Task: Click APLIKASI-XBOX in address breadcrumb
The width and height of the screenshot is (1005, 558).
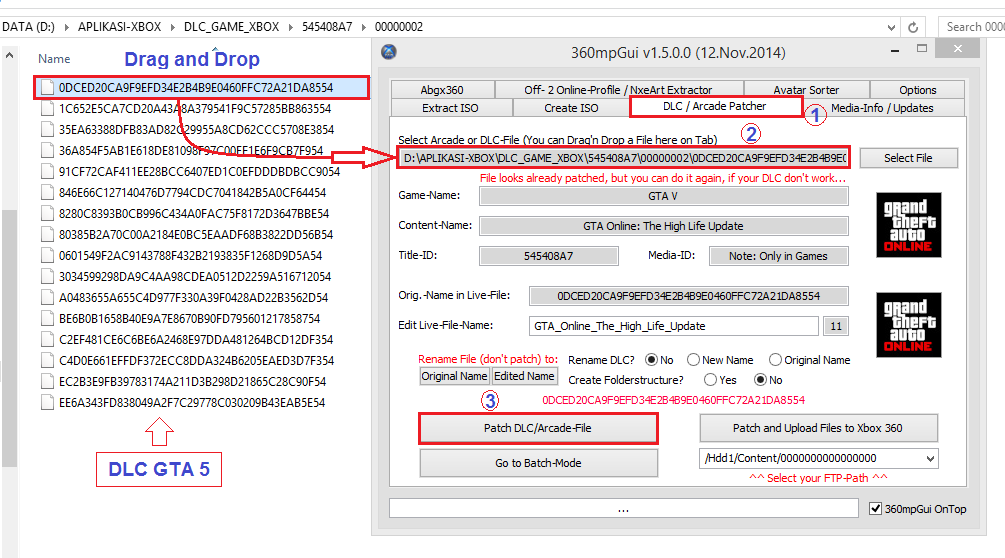Action: pyautogui.click(x=120, y=27)
